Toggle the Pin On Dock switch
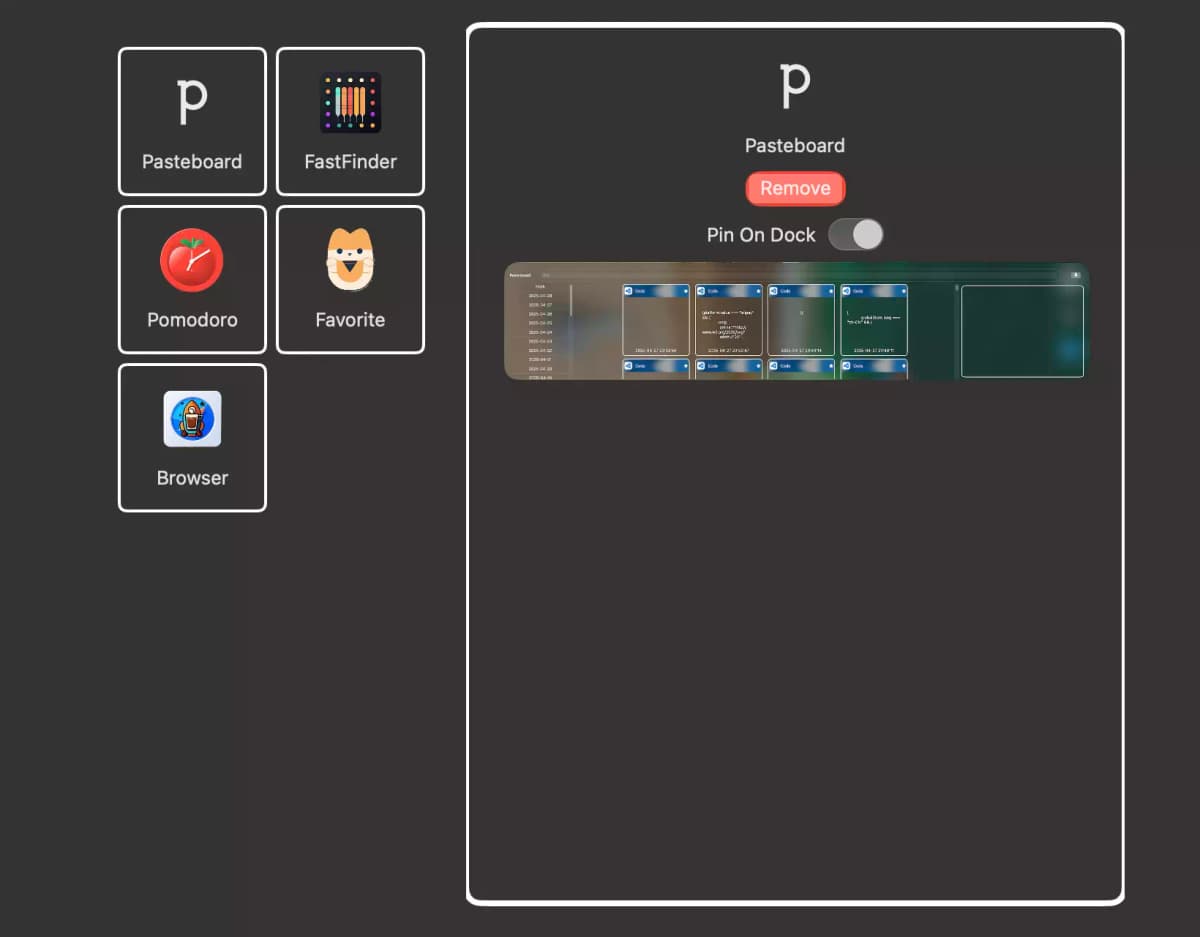The image size is (1200, 937). click(856, 235)
